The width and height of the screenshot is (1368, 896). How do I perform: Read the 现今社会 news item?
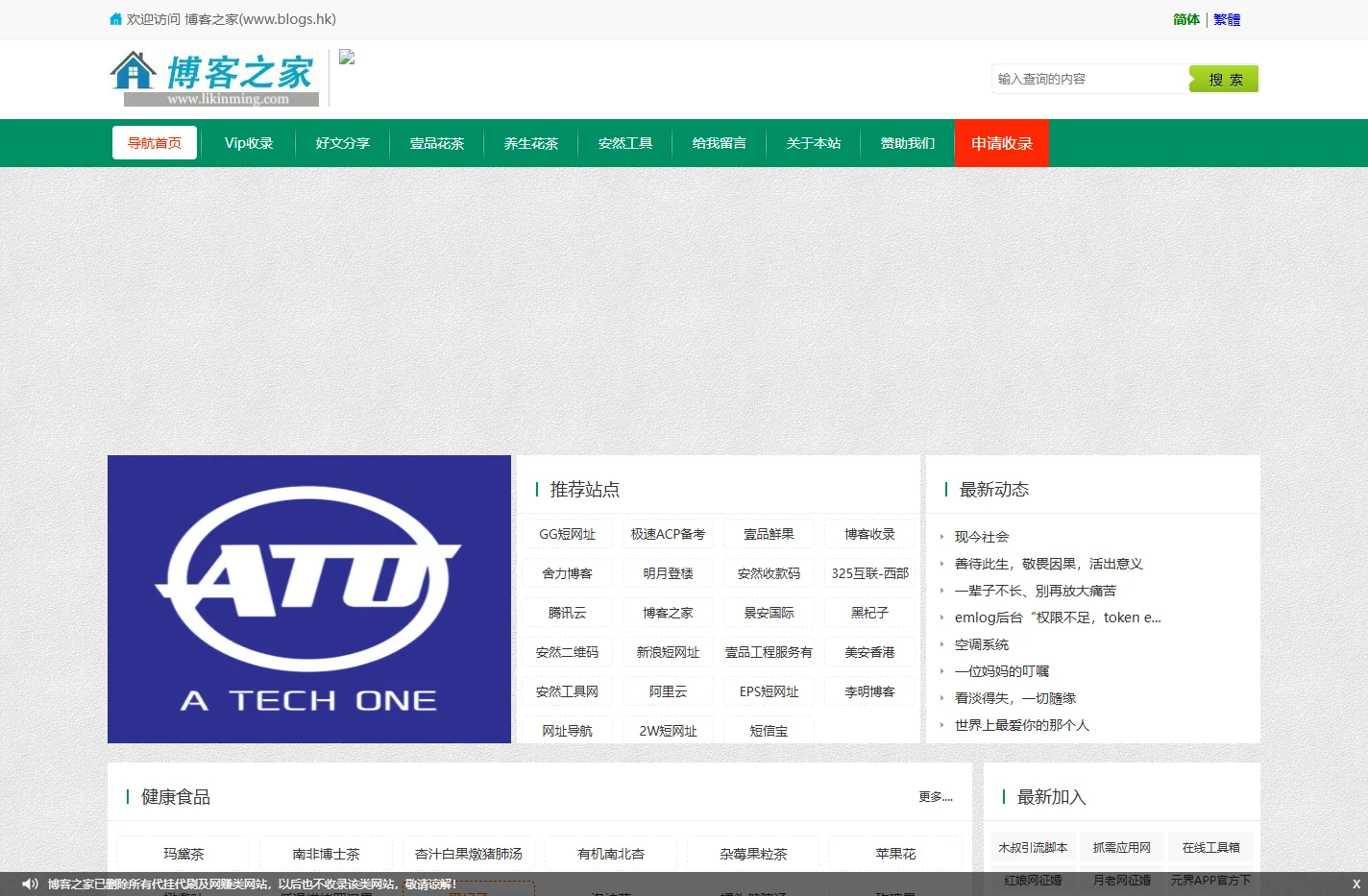point(982,537)
